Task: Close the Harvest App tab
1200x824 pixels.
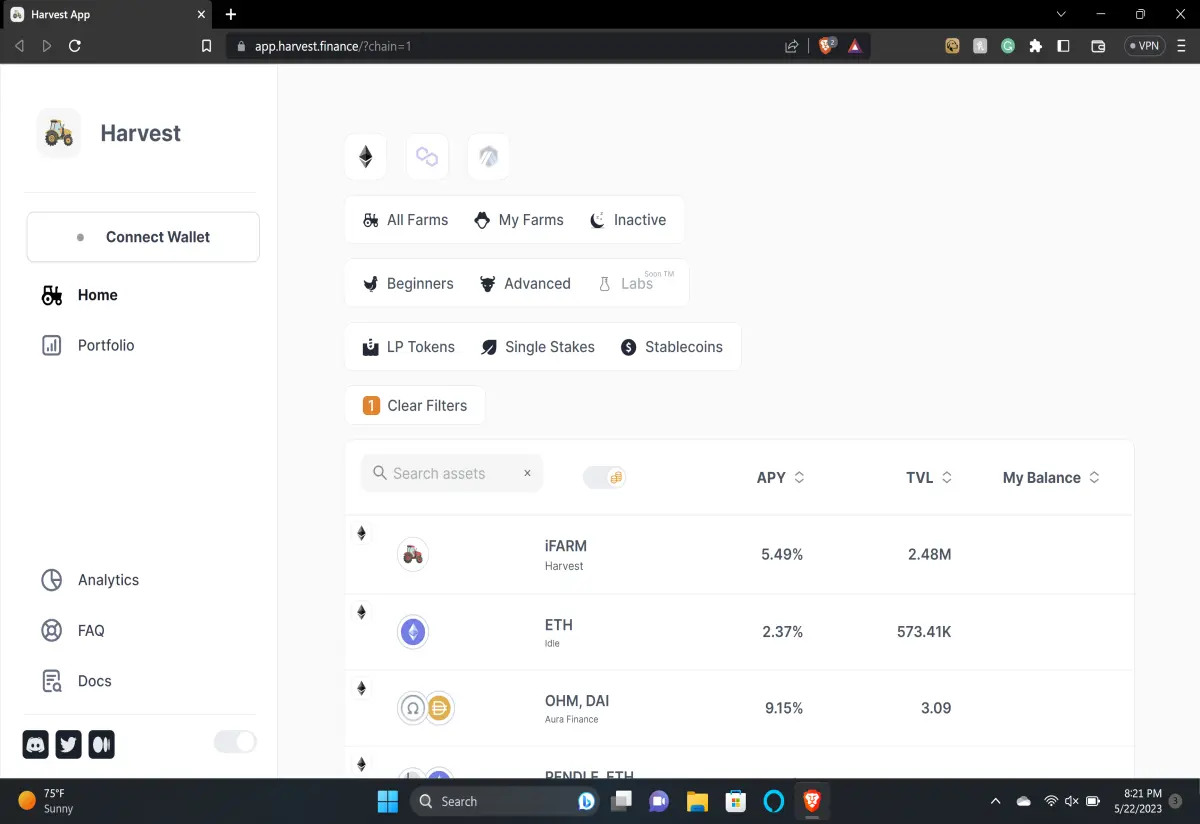Action: click(x=201, y=14)
